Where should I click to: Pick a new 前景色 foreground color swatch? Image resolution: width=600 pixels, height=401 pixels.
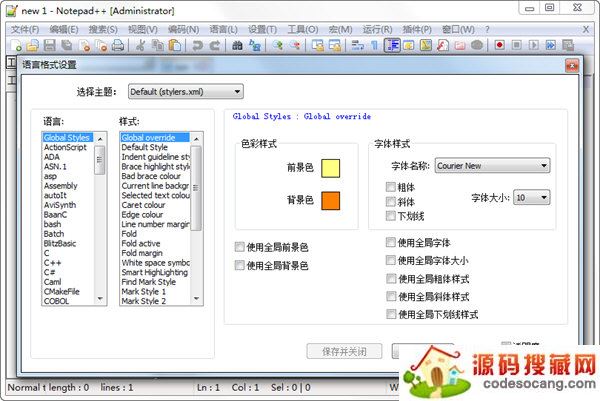click(x=331, y=168)
